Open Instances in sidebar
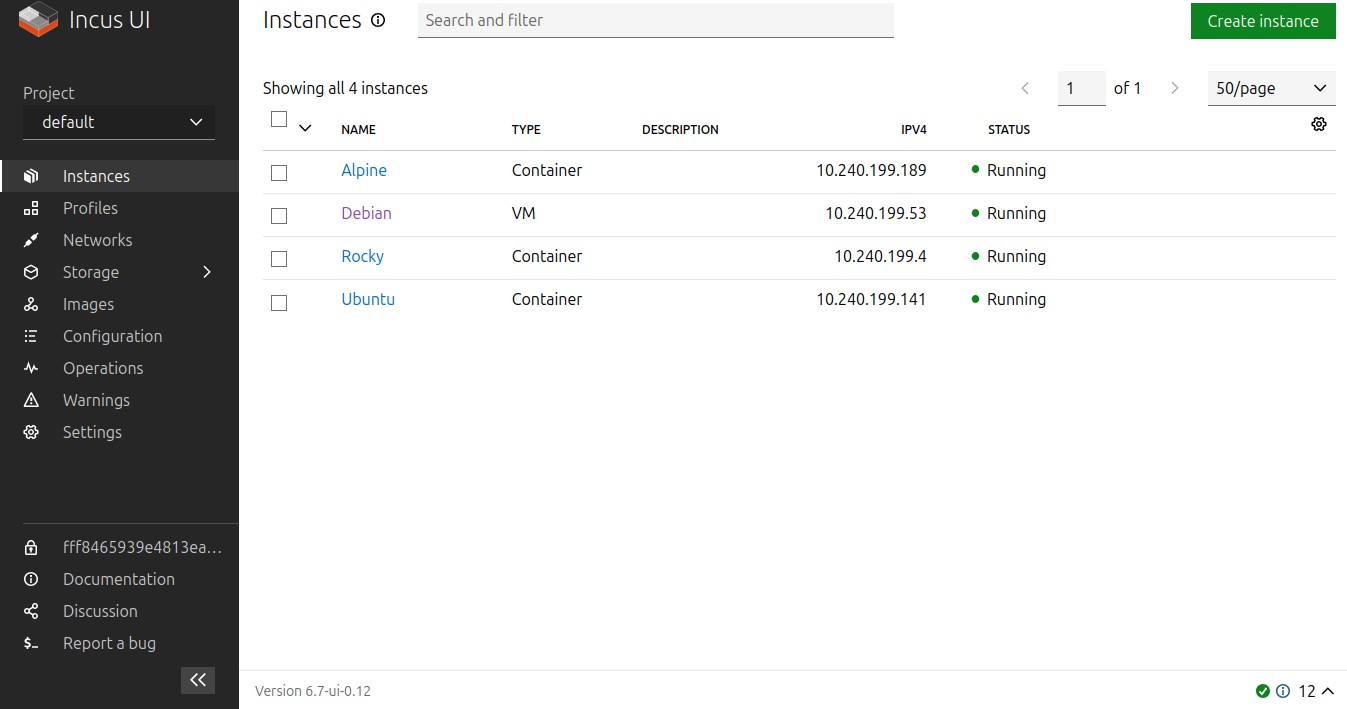The width and height of the screenshot is (1347, 709). coord(119,176)
